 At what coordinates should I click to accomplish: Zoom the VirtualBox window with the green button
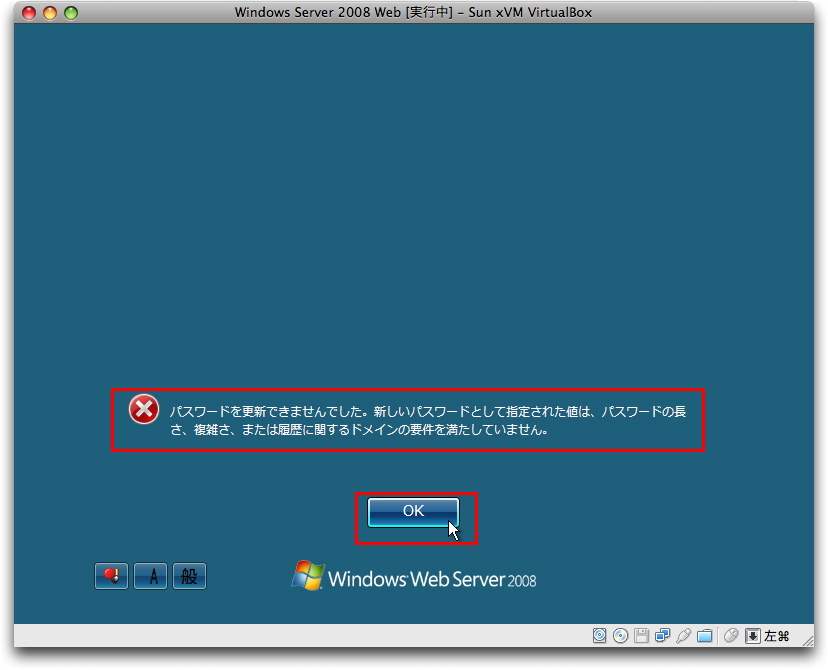(x=71, y=13)
